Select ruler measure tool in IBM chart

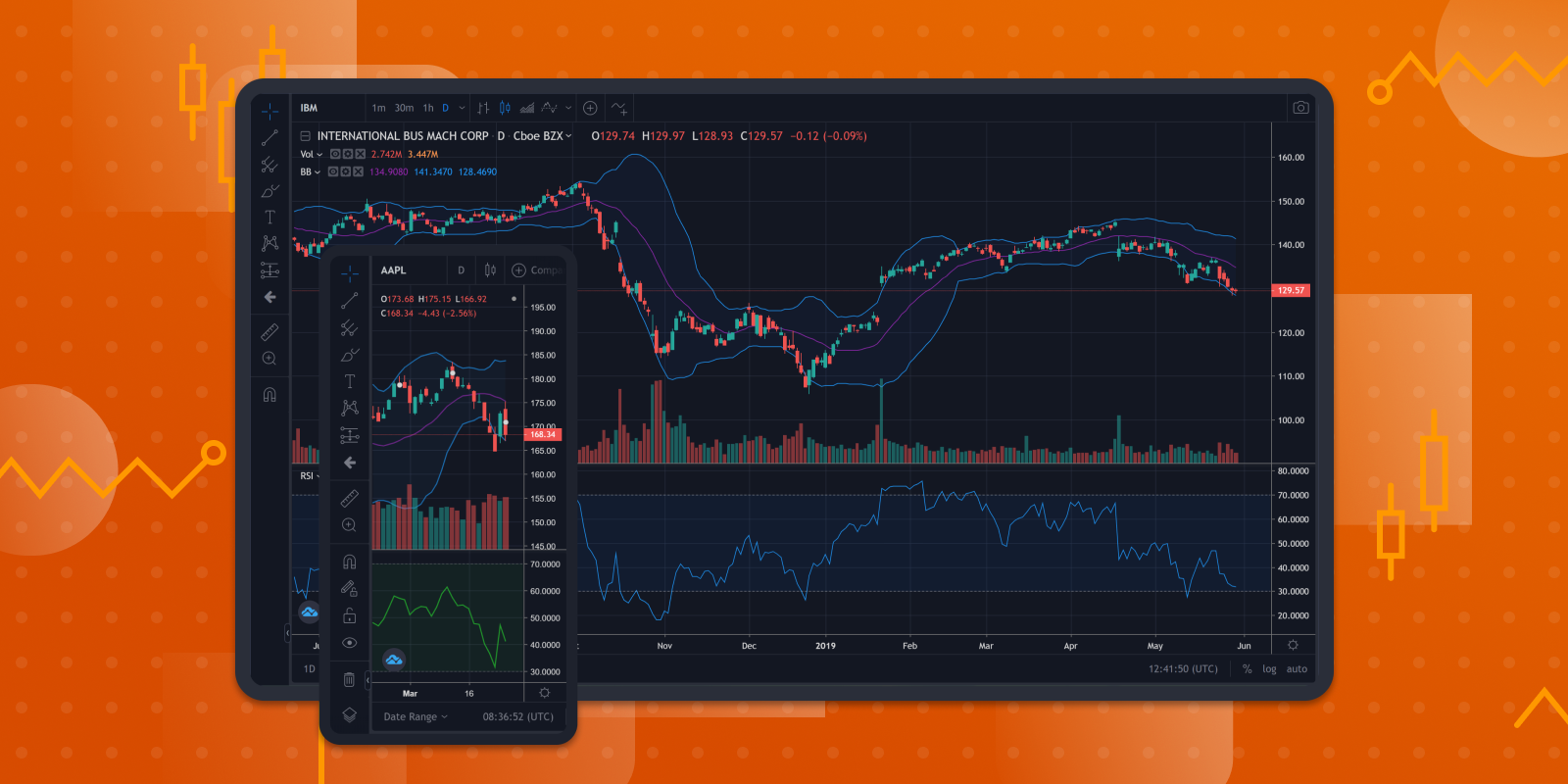click(x=269, y=332)
